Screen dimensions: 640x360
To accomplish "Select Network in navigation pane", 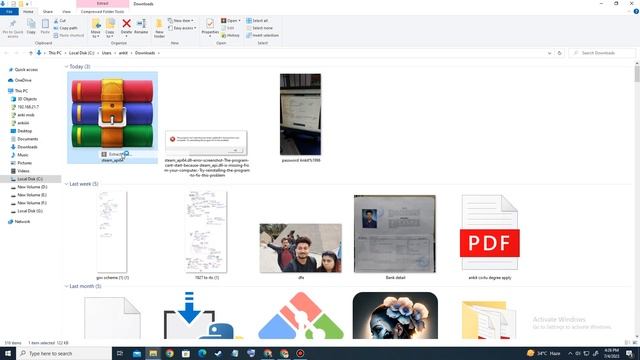I will (x=22, y=222).
